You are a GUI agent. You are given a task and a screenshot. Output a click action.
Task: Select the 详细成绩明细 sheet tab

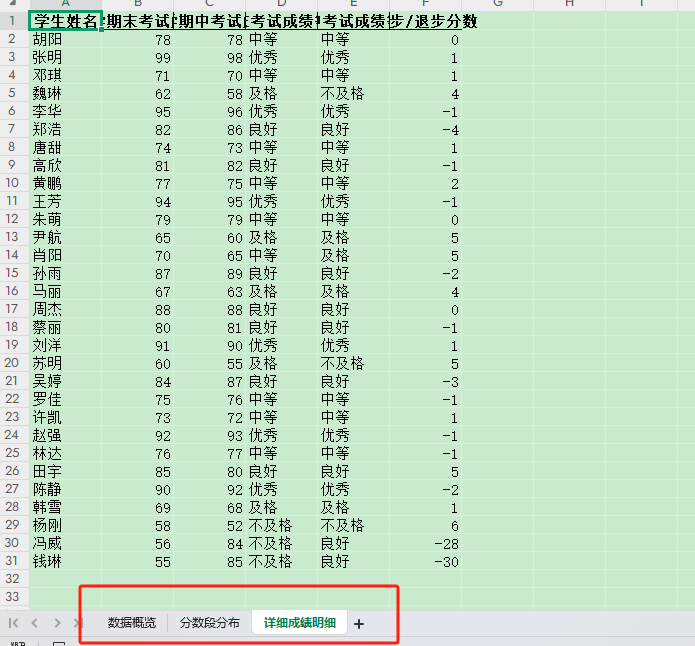click(300, 623)
